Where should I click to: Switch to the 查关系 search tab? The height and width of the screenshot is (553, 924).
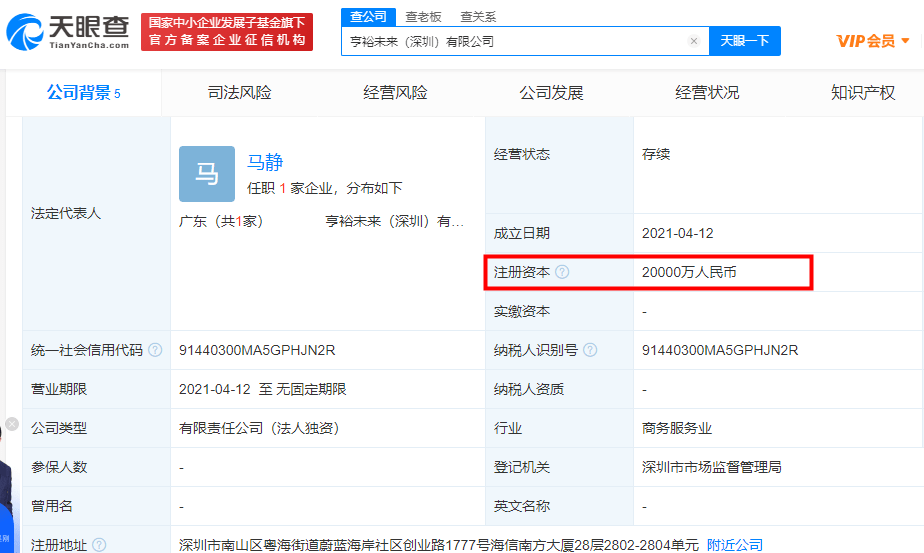(478, 17)
